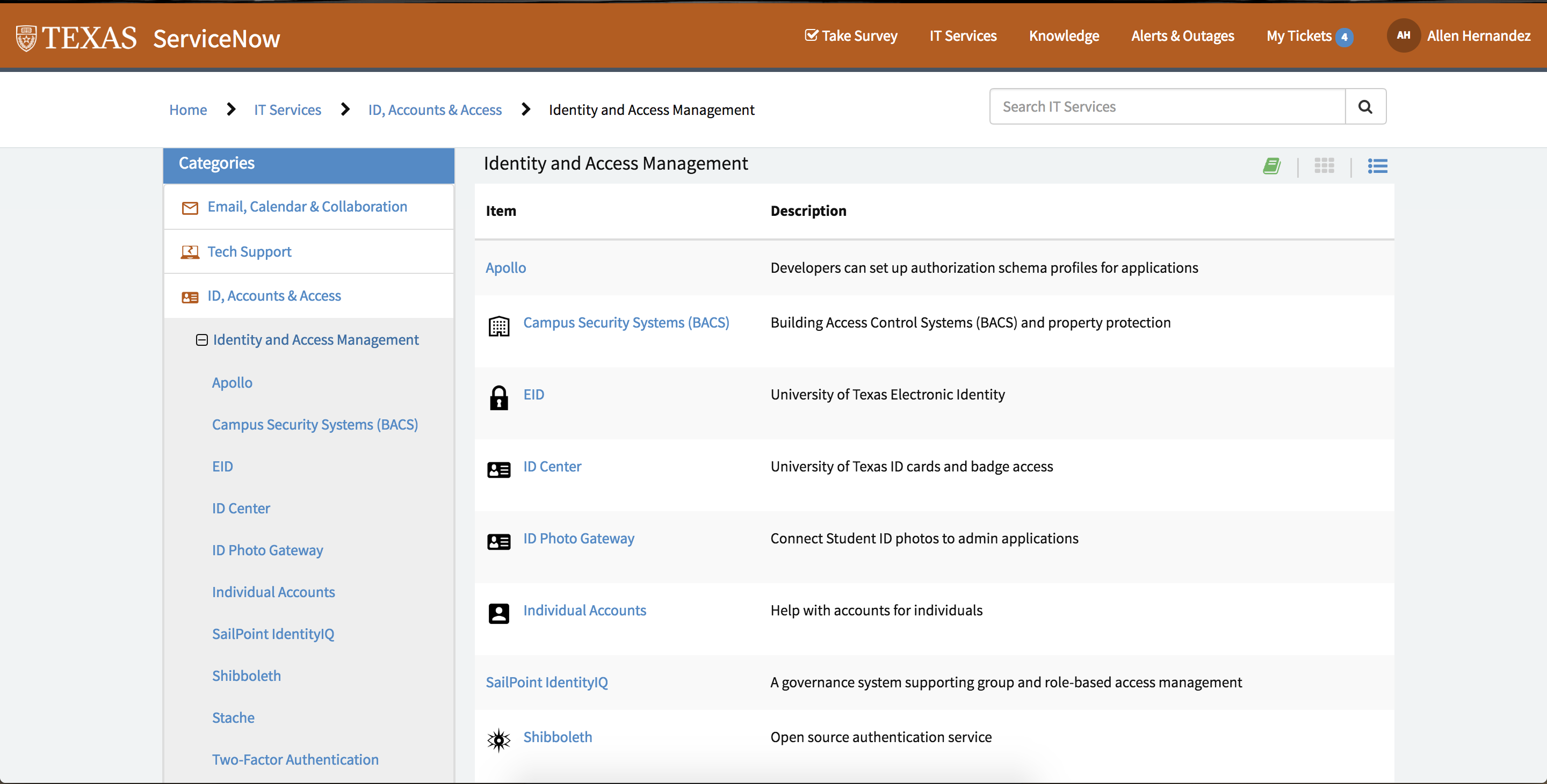The height and width of the screenshot is (784, 1547).
Task: Click the My Tickets count badge
Action: [1344, 37]
